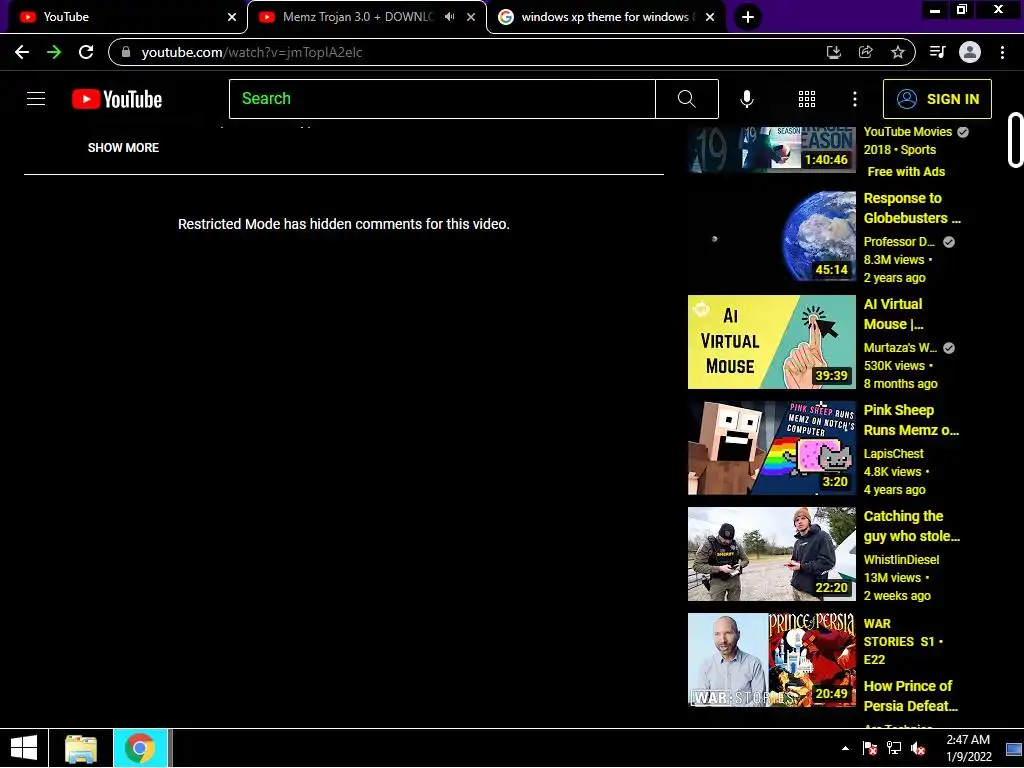Screen dimensions: 1024x768
Task: Switch to the windows xp theme tab
Action: click(605, 17)
